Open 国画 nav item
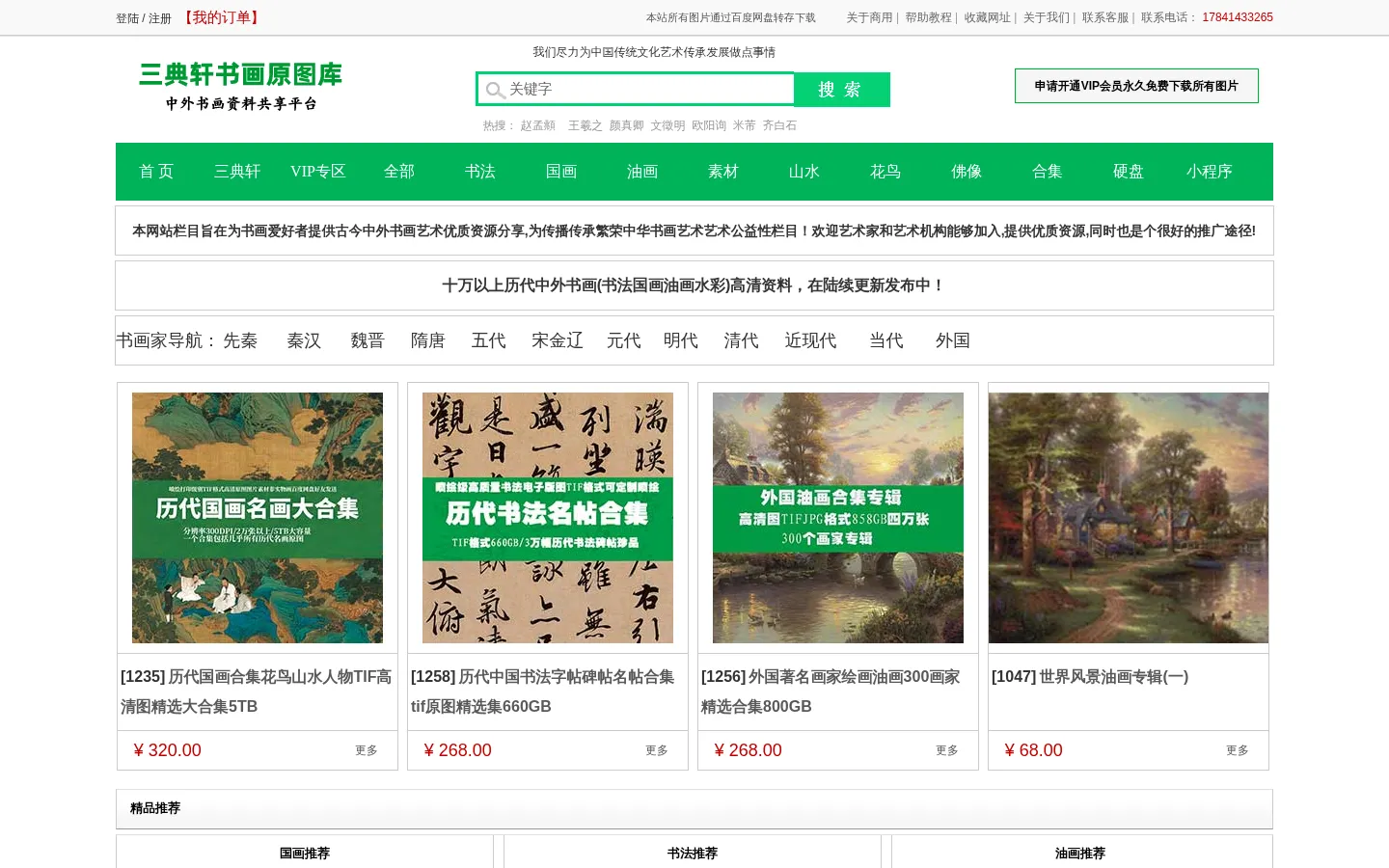The height and width of the screenshot is (868, 1389). coord(561,172)
